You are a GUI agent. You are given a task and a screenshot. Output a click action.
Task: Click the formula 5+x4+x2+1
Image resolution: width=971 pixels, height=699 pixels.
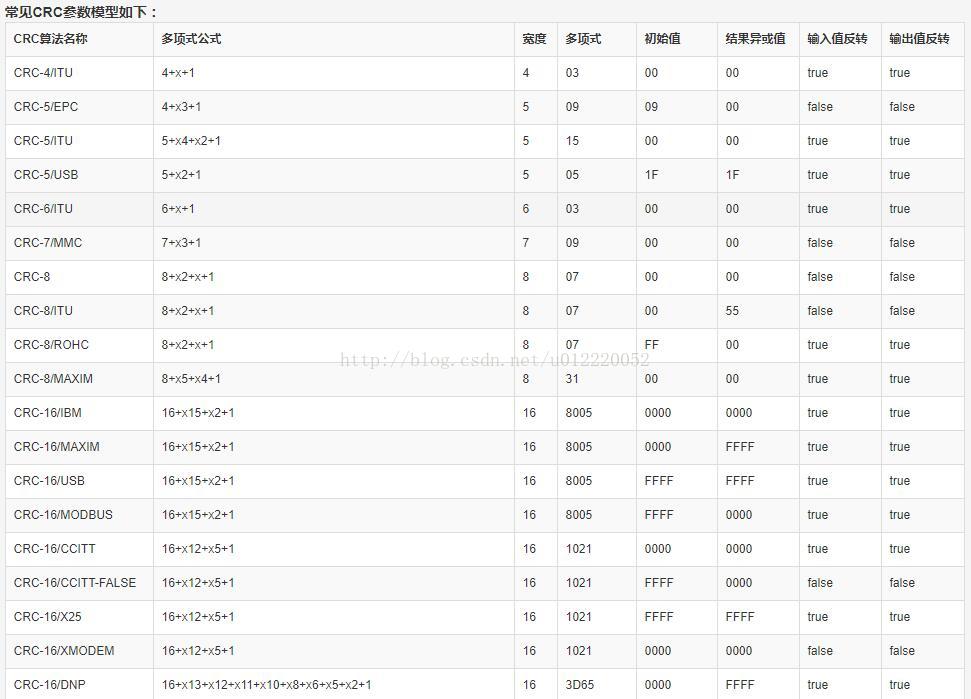(x=191, y=141)
